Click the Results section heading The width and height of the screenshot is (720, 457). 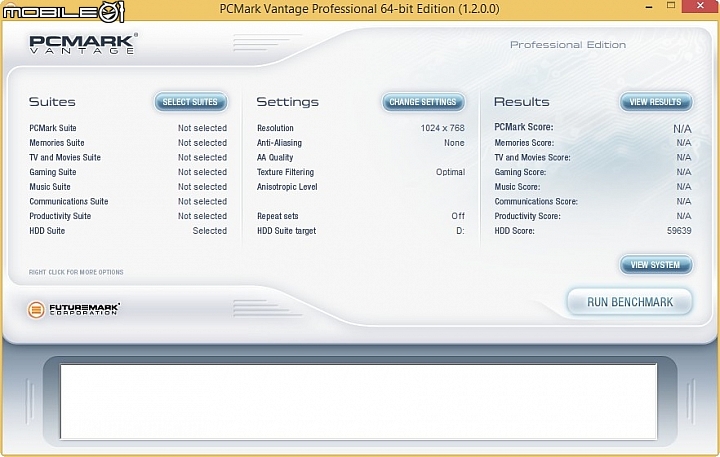tap(522, 102)
